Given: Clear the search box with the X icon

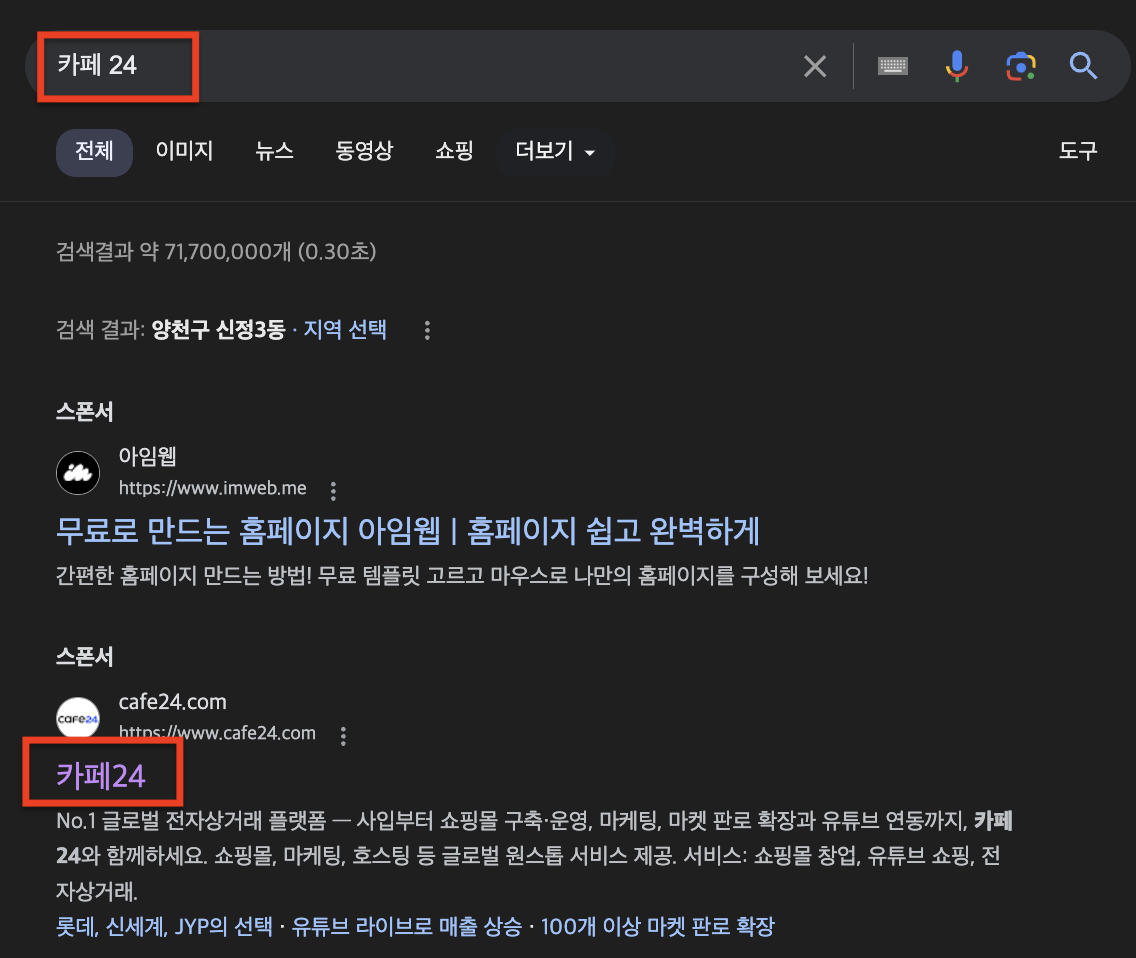Looking at the screenshot, I should [x=815, y=66].
